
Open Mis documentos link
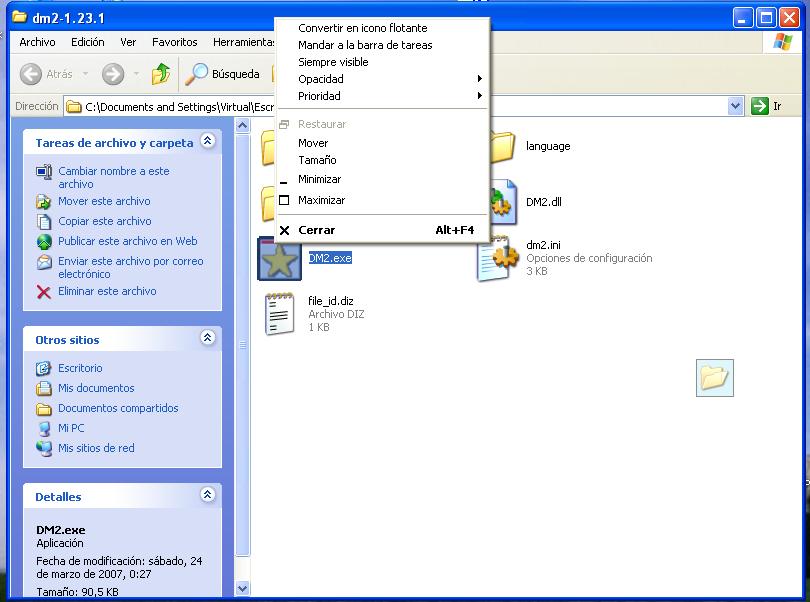pos(96,388)
